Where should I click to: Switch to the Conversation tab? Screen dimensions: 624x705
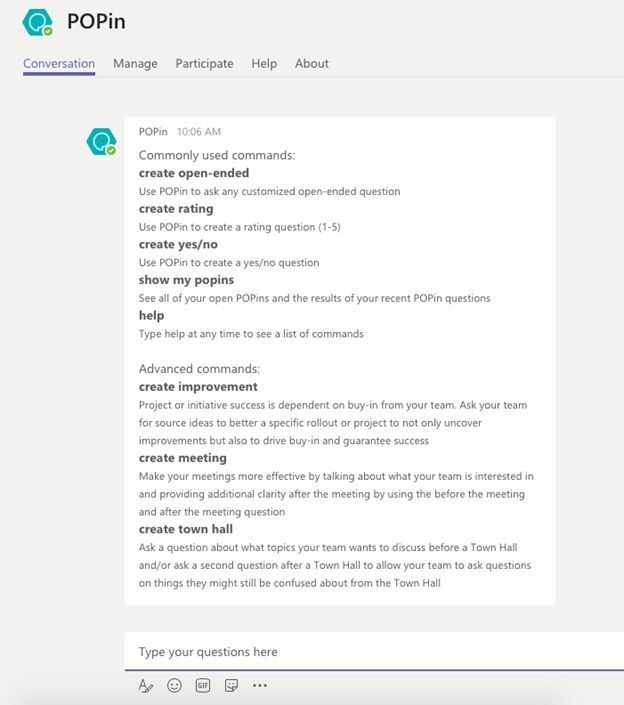tap(59, 63)
